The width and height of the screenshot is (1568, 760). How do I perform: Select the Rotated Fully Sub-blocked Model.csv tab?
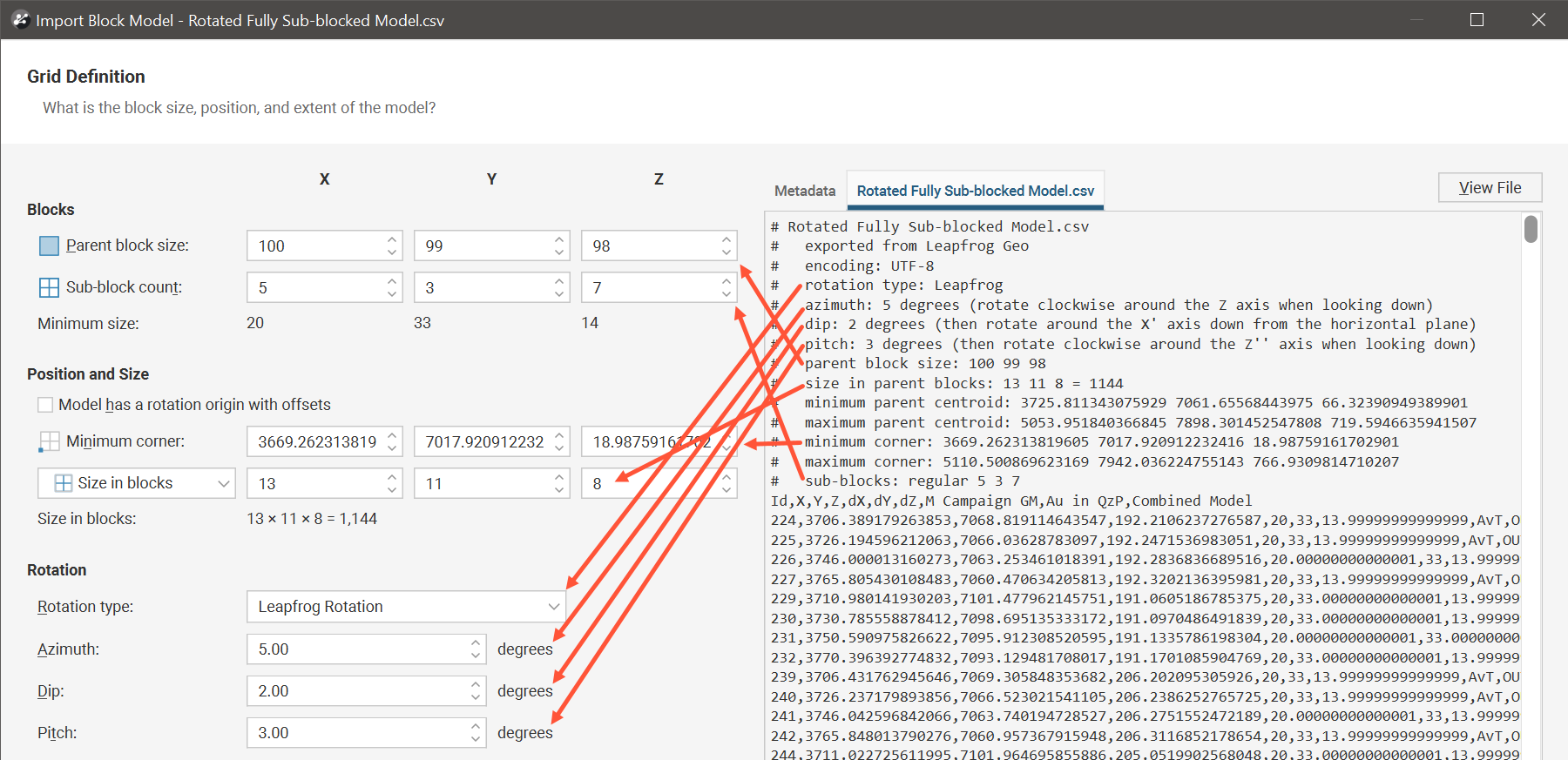(x=975, y=191)
